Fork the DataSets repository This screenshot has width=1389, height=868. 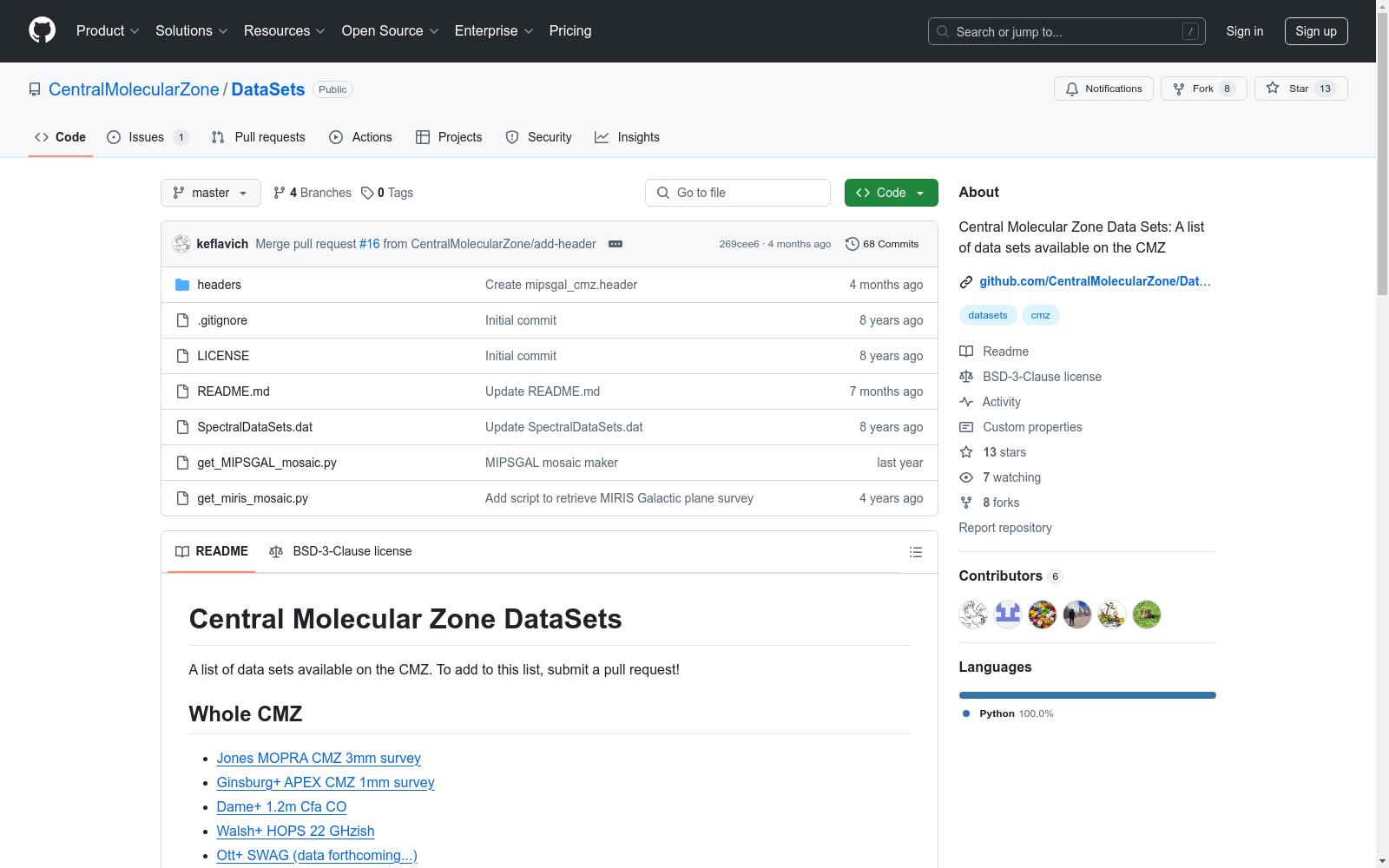[x=1204, y=89]
